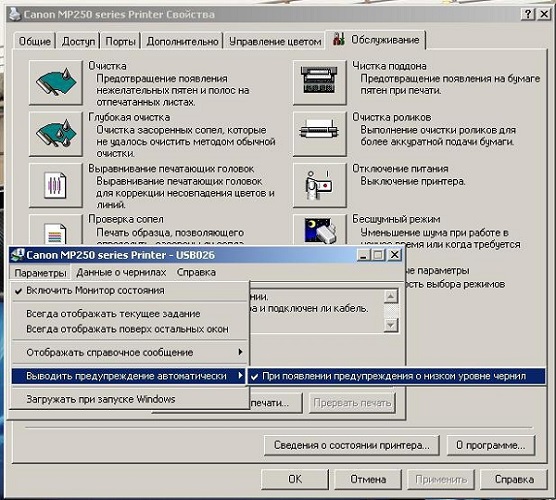Viewport: 556px width, 500px height.
Task: Open the Справка menu in status monitor
Action: click(196, 272)
